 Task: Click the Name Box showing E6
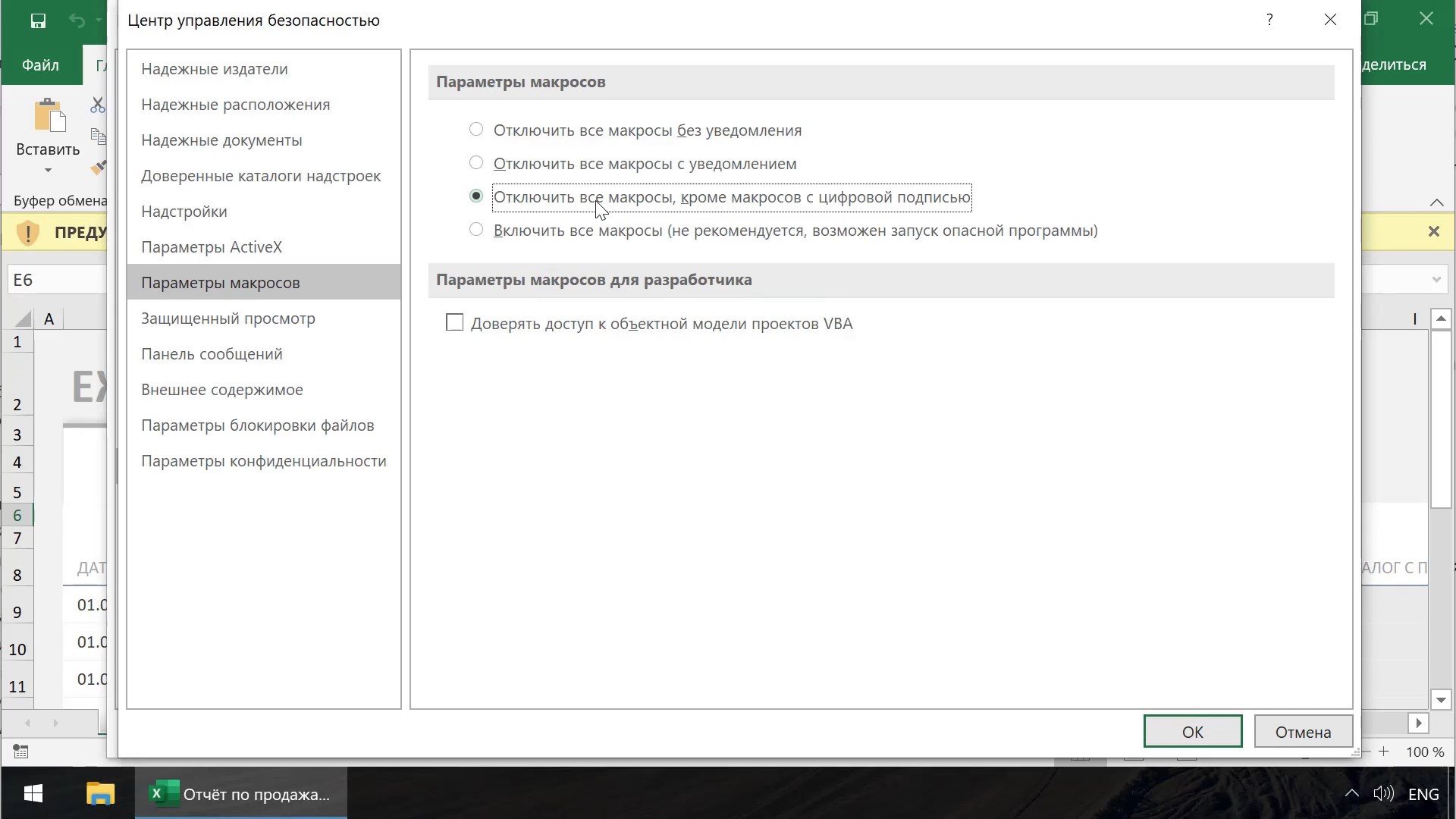coord(57,280)
